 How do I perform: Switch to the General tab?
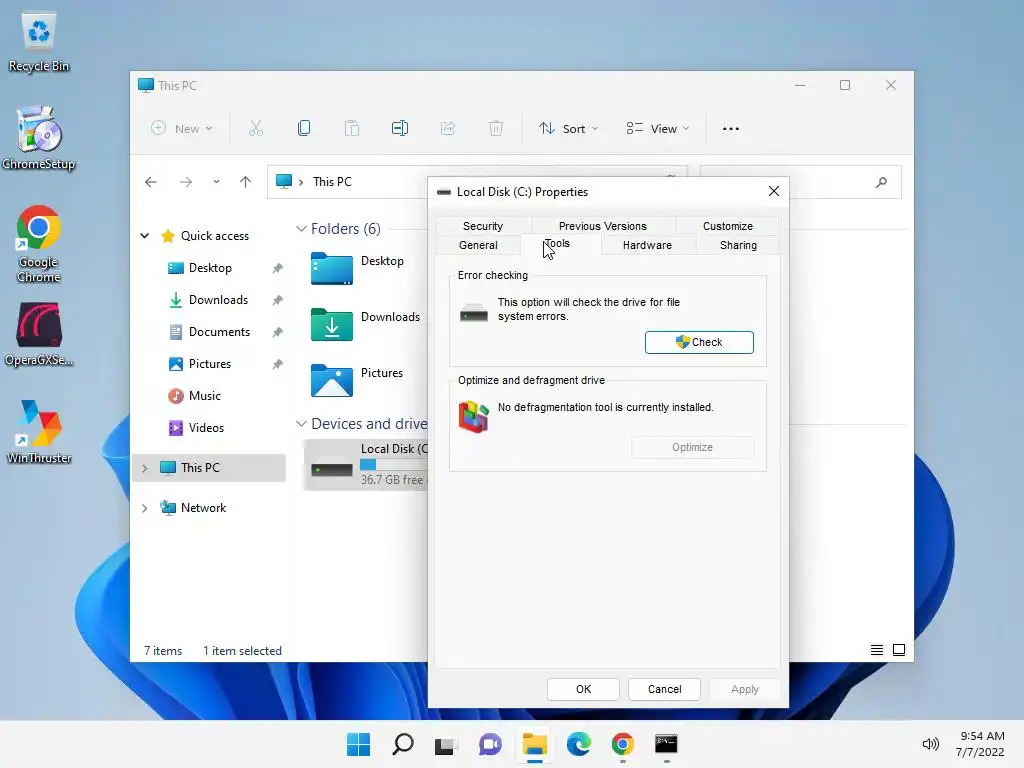(478, 245)
